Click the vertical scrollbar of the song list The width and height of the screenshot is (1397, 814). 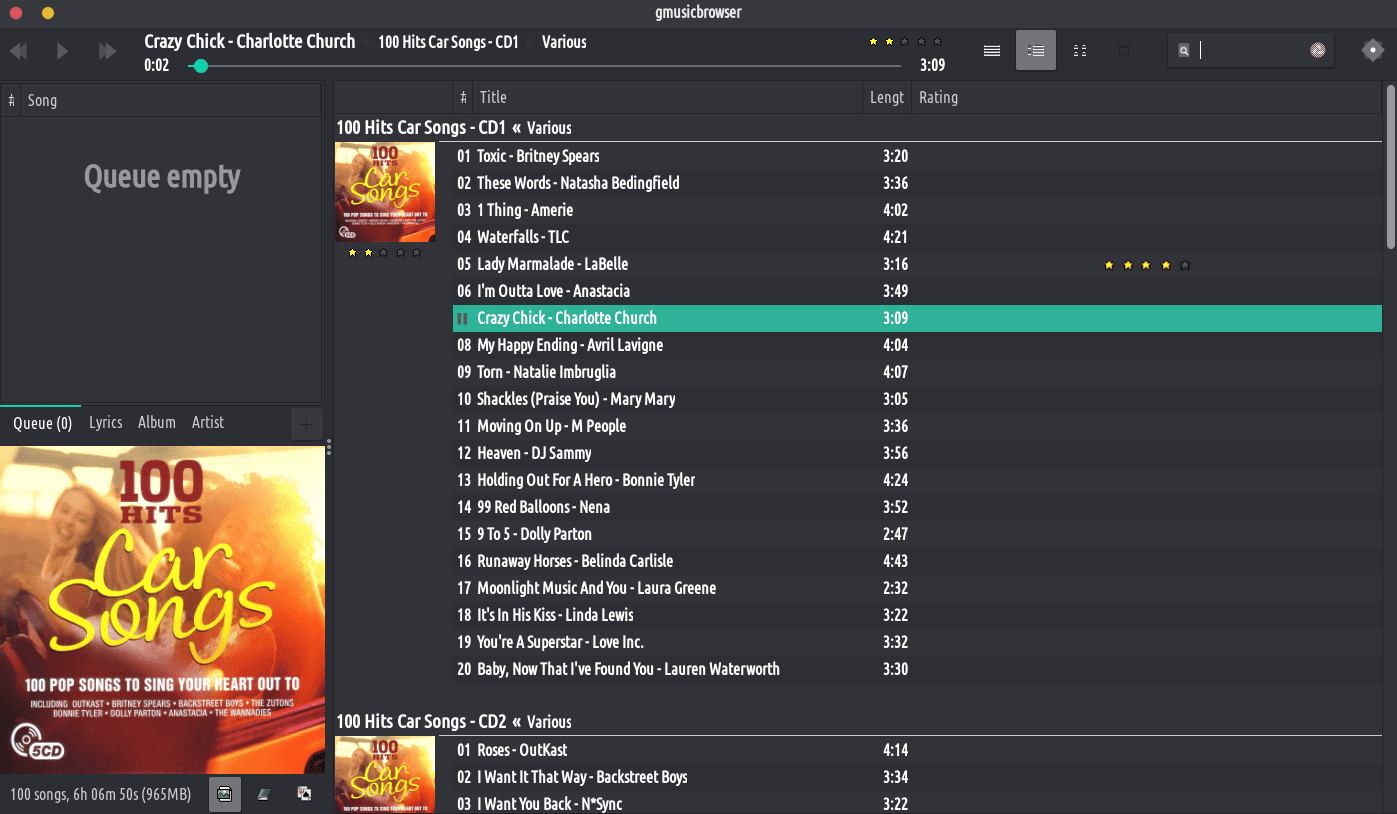(1390, 168)
